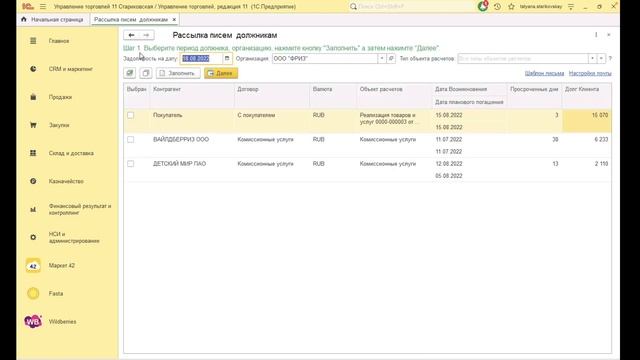Click the home icon on start page tab
The height and width of the screenshot is (360, 640).
[x=24, y=19]
